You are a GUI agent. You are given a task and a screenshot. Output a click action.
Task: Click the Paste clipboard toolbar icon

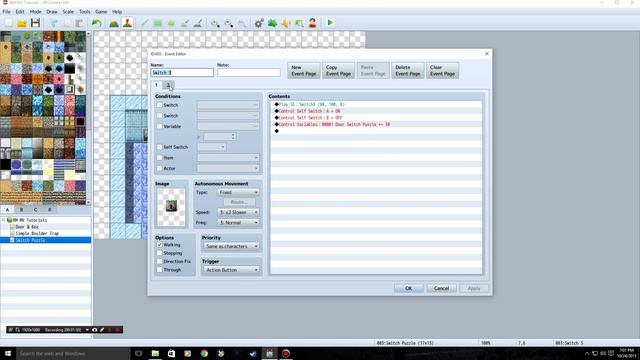[79, 23]
